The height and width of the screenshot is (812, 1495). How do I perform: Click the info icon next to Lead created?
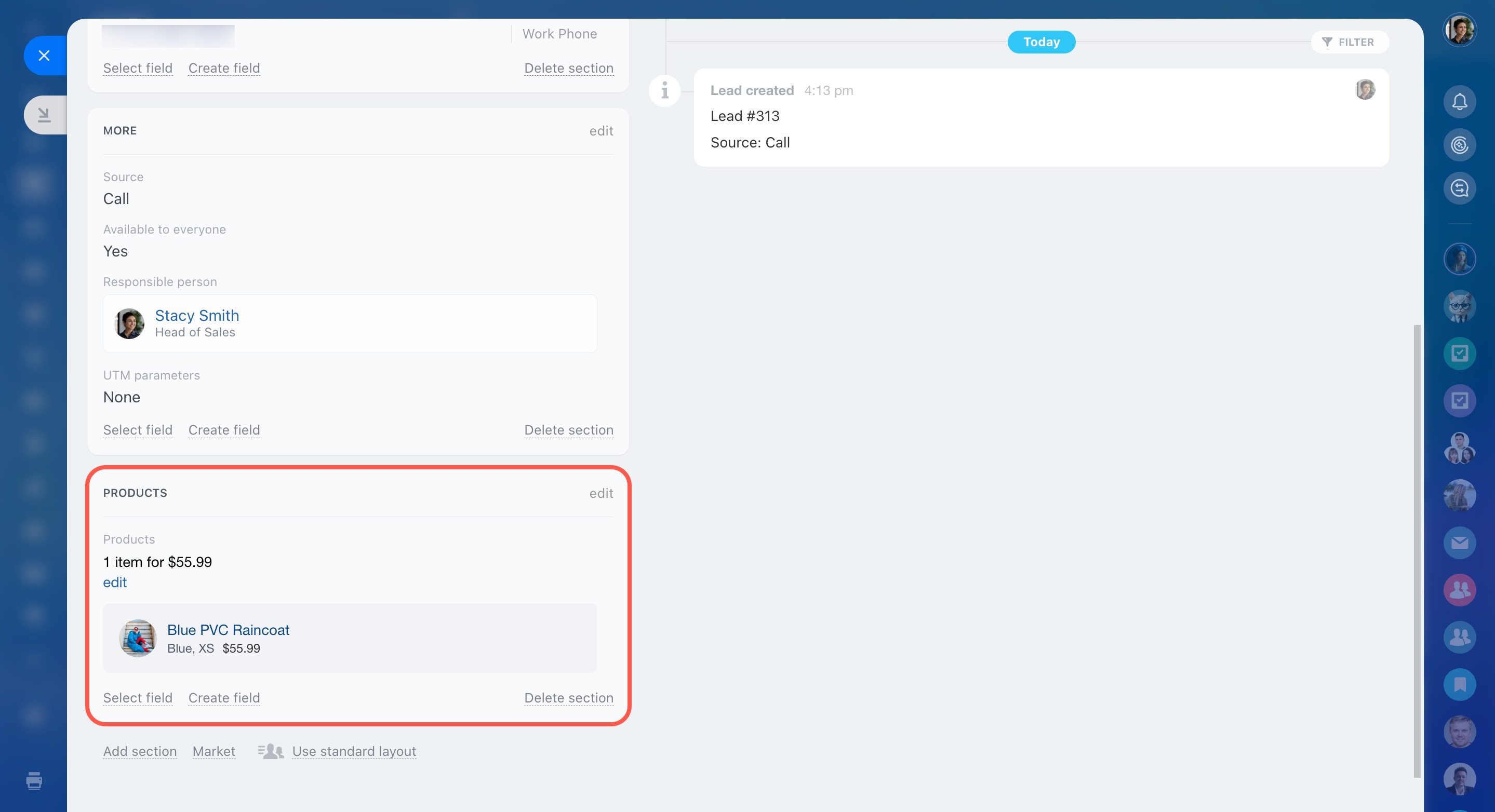click(664, 90)
